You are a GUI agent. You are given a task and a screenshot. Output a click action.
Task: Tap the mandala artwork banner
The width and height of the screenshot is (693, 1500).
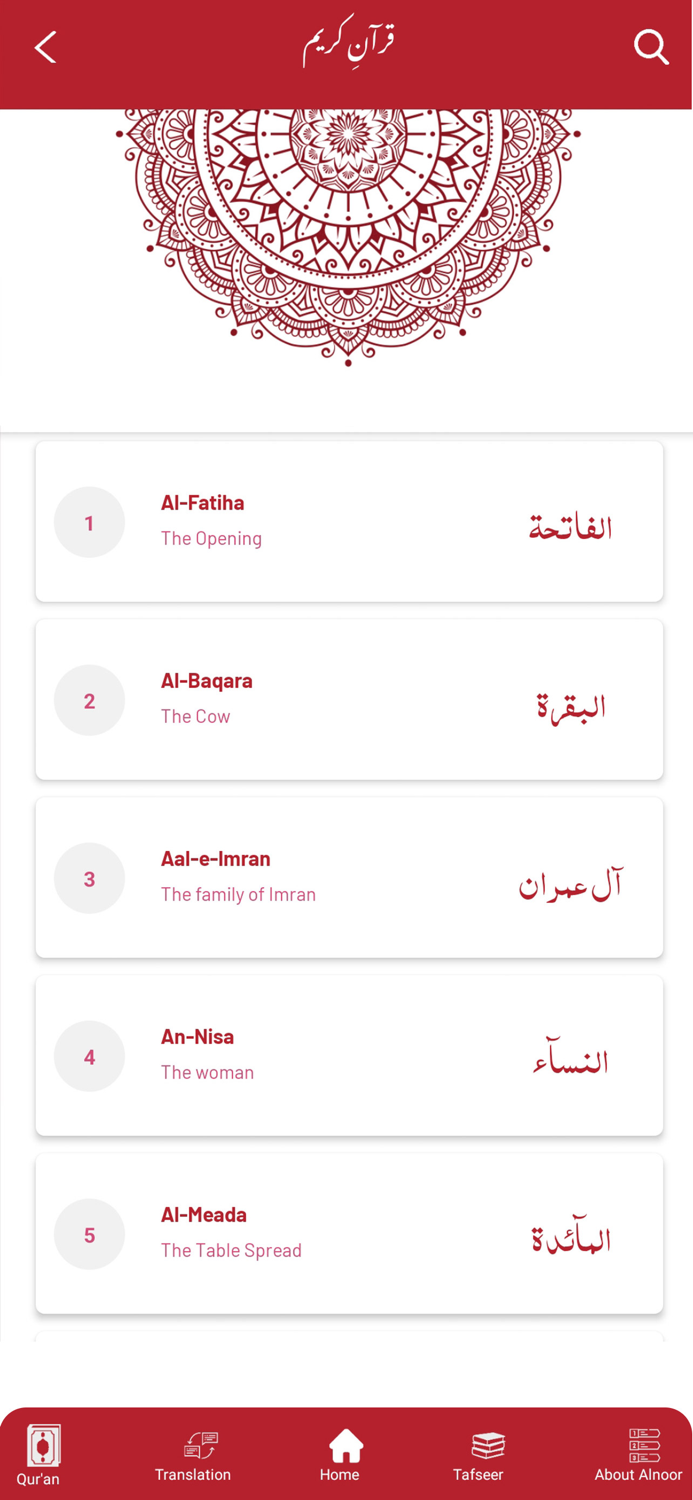[346, 230]
